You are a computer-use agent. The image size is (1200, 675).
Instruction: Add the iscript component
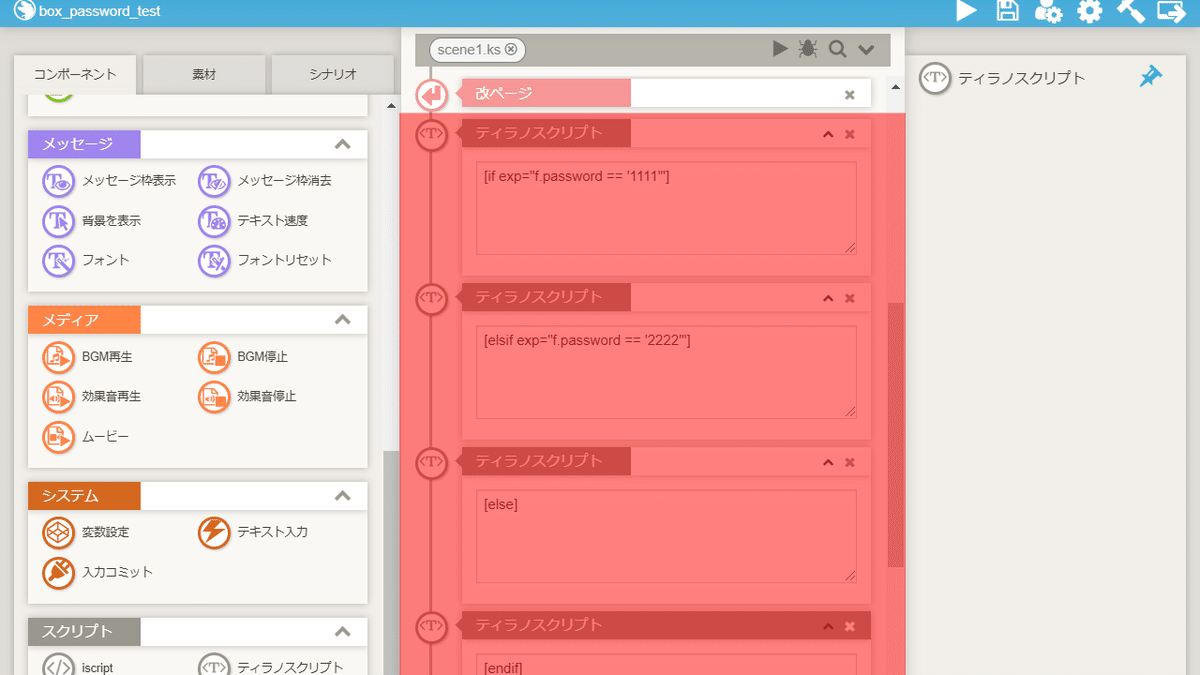pyautogui.click(x=78, y=666)
